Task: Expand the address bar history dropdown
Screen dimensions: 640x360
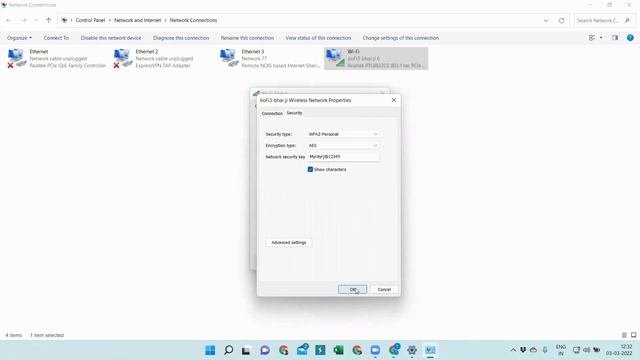Action: (546, 20)
